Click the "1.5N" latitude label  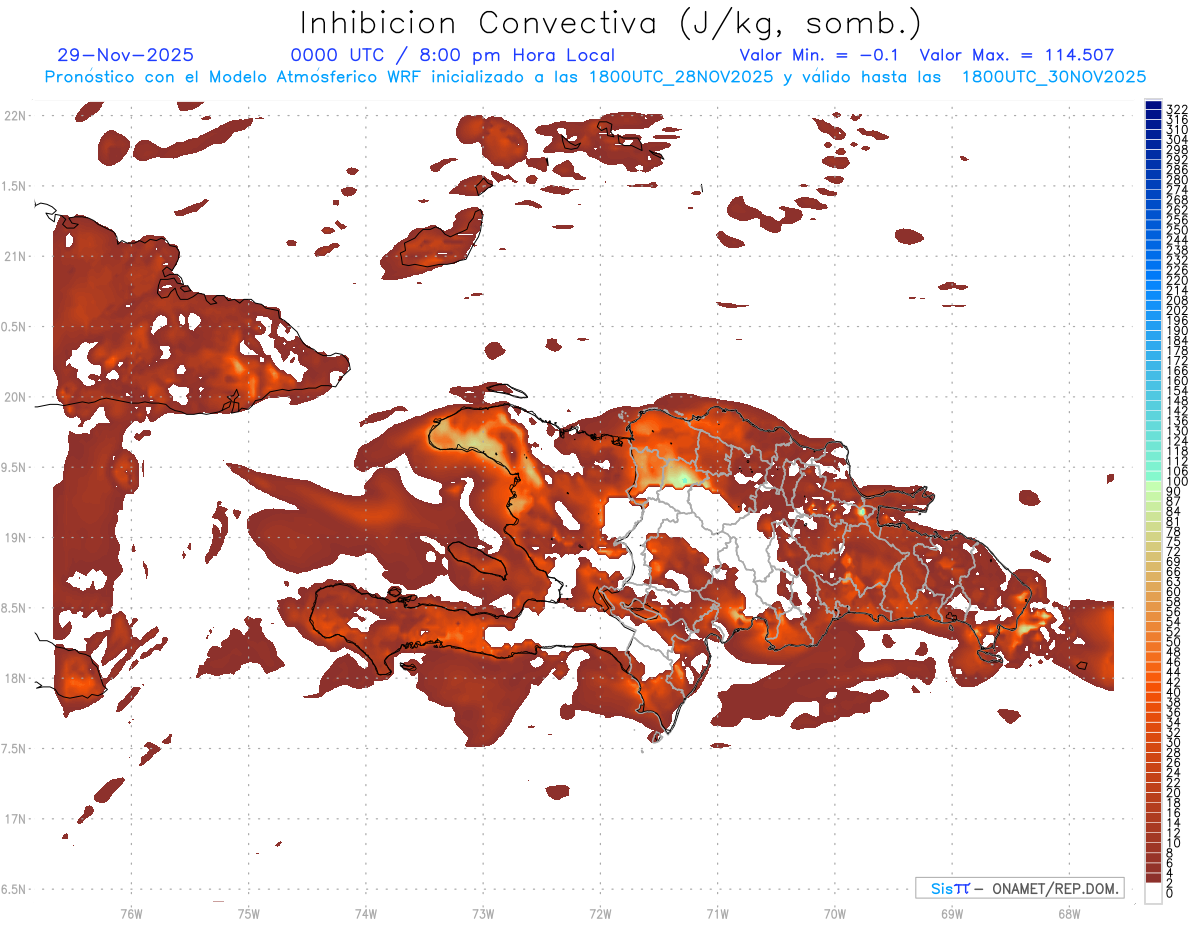(x=14, y=186)
